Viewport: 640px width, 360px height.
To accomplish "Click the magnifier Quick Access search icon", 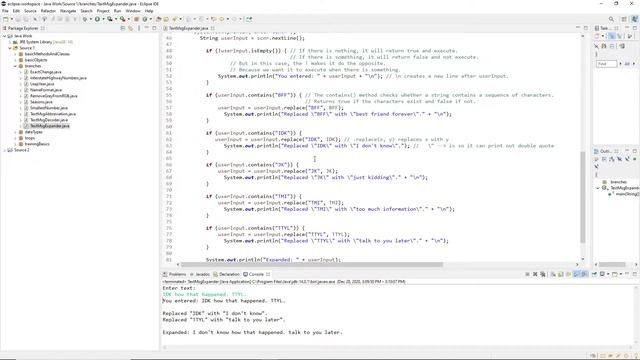I will (x=611, y=19).
